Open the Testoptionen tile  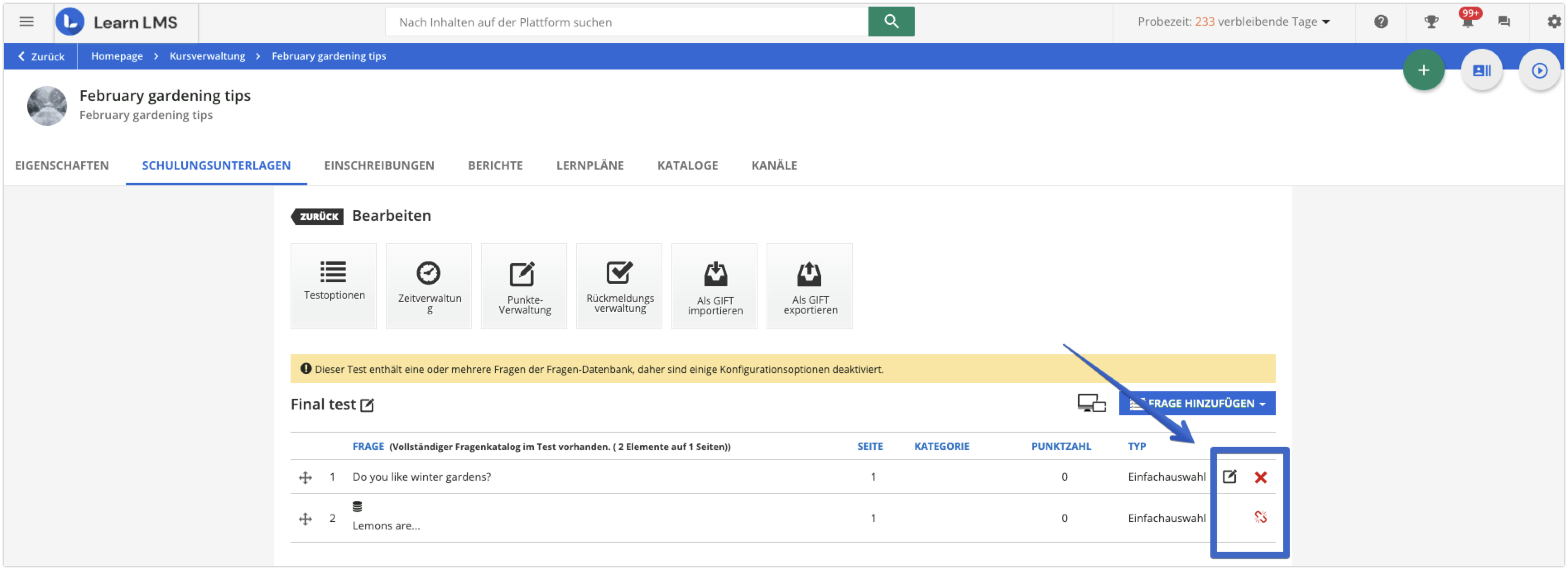[x=333, y=285]
